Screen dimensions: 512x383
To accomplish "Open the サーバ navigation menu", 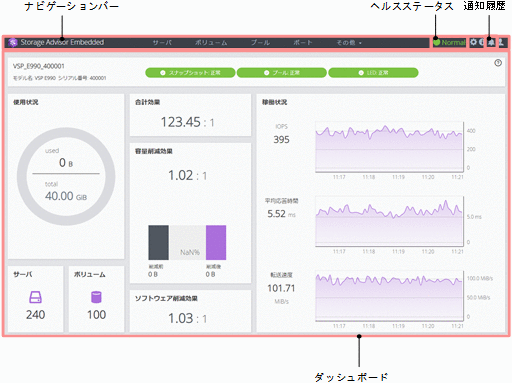I will click(162, 43).
